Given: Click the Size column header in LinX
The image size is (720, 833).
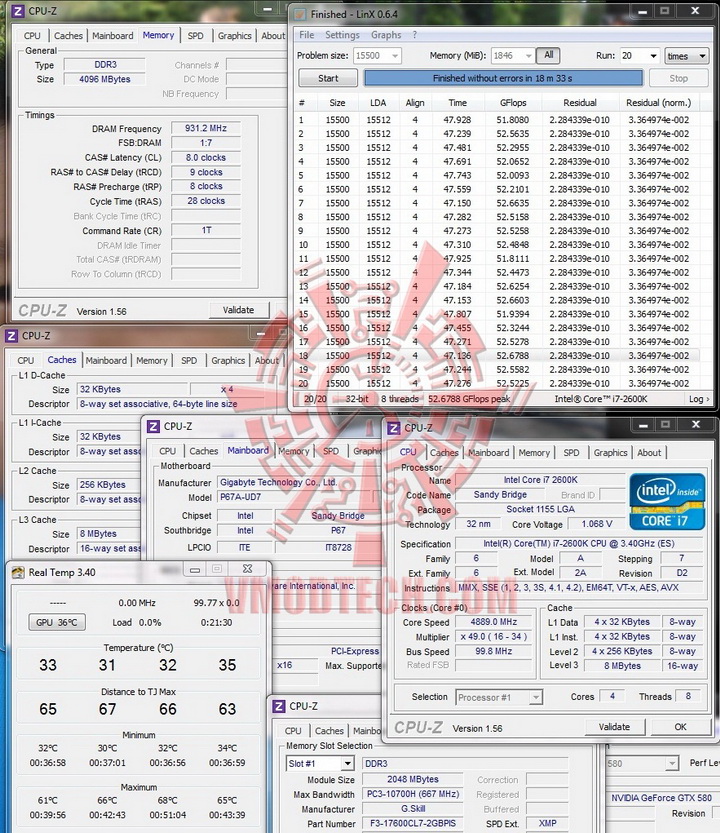Looking at the screenshot, I should pos(337,103).
